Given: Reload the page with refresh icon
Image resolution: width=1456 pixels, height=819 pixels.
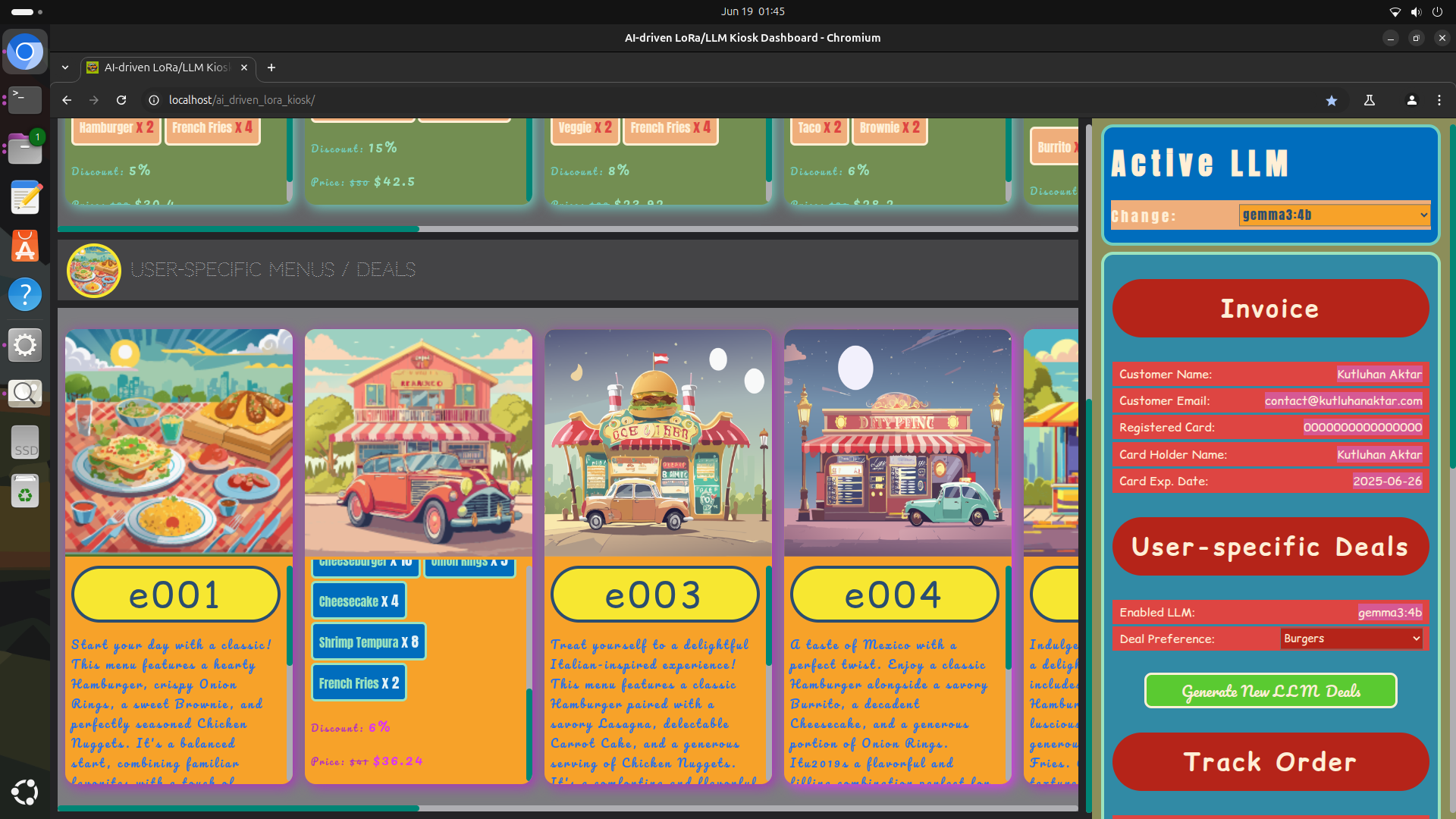Looking at the screenshot, I should coord(121,100).
